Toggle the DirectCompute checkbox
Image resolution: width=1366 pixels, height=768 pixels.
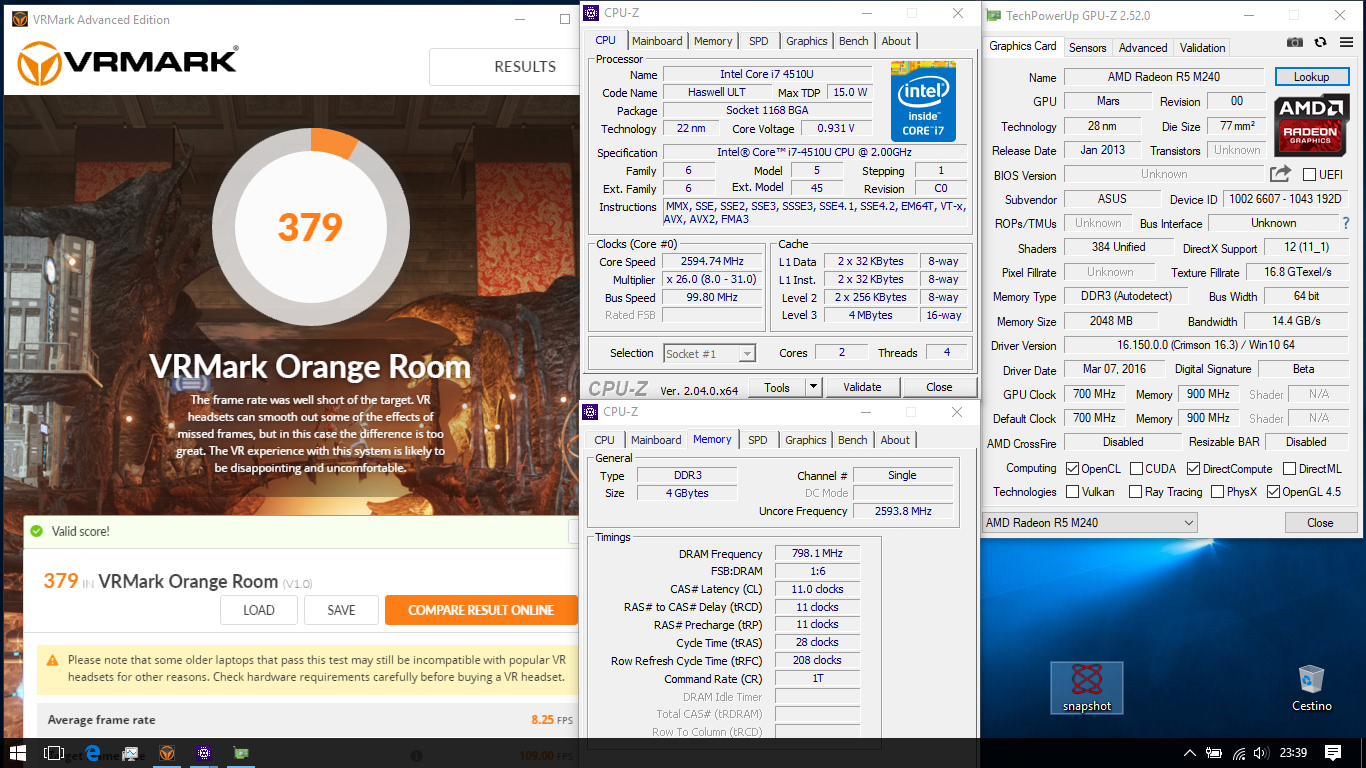click(x=1193, y=468)
